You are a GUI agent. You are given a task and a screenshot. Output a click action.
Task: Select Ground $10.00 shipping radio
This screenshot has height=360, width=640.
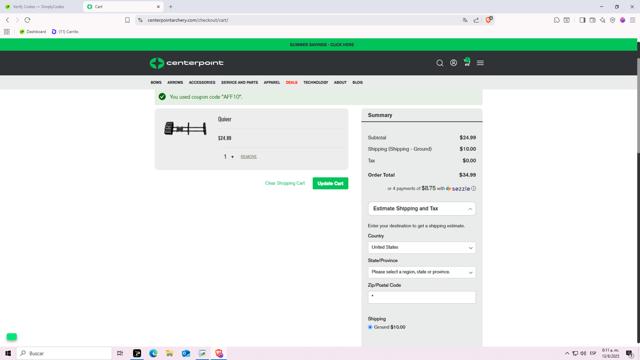370,327
